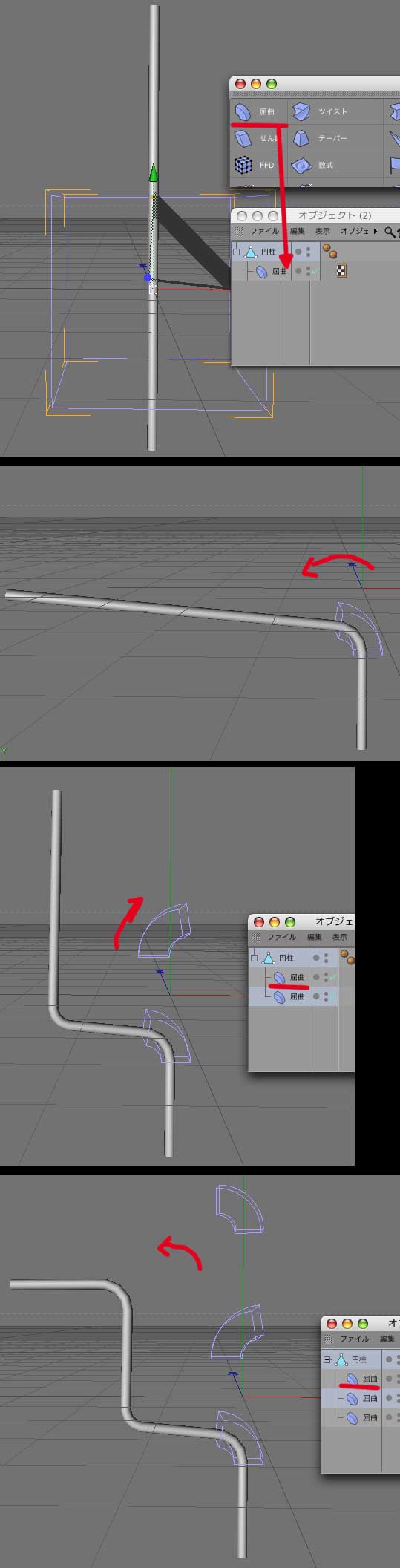
Task: Click the Phong tag on 円柱 in オブジェクト (2)
Action: point(328,251)
